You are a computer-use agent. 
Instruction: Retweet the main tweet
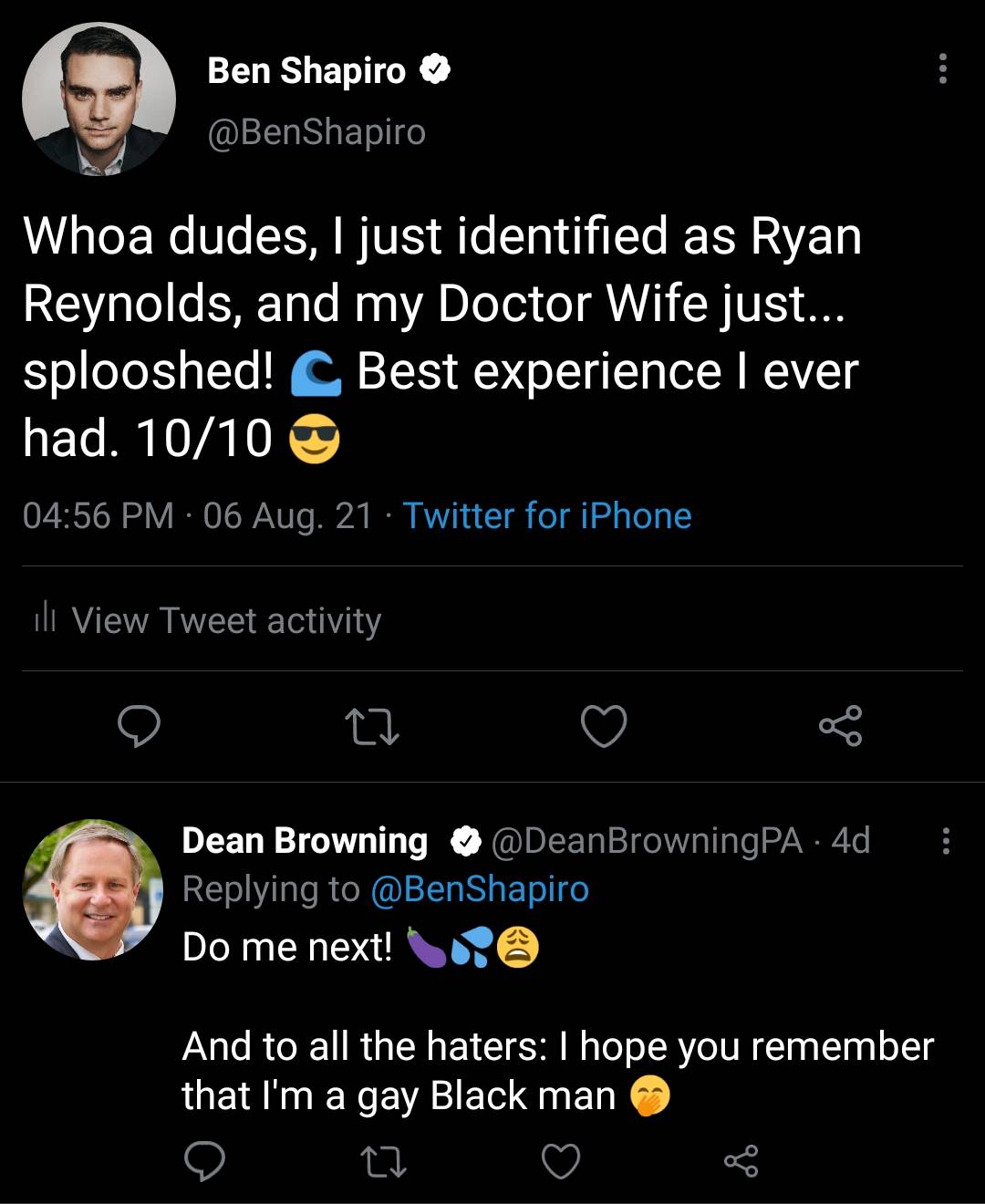(x=372, y=727)
